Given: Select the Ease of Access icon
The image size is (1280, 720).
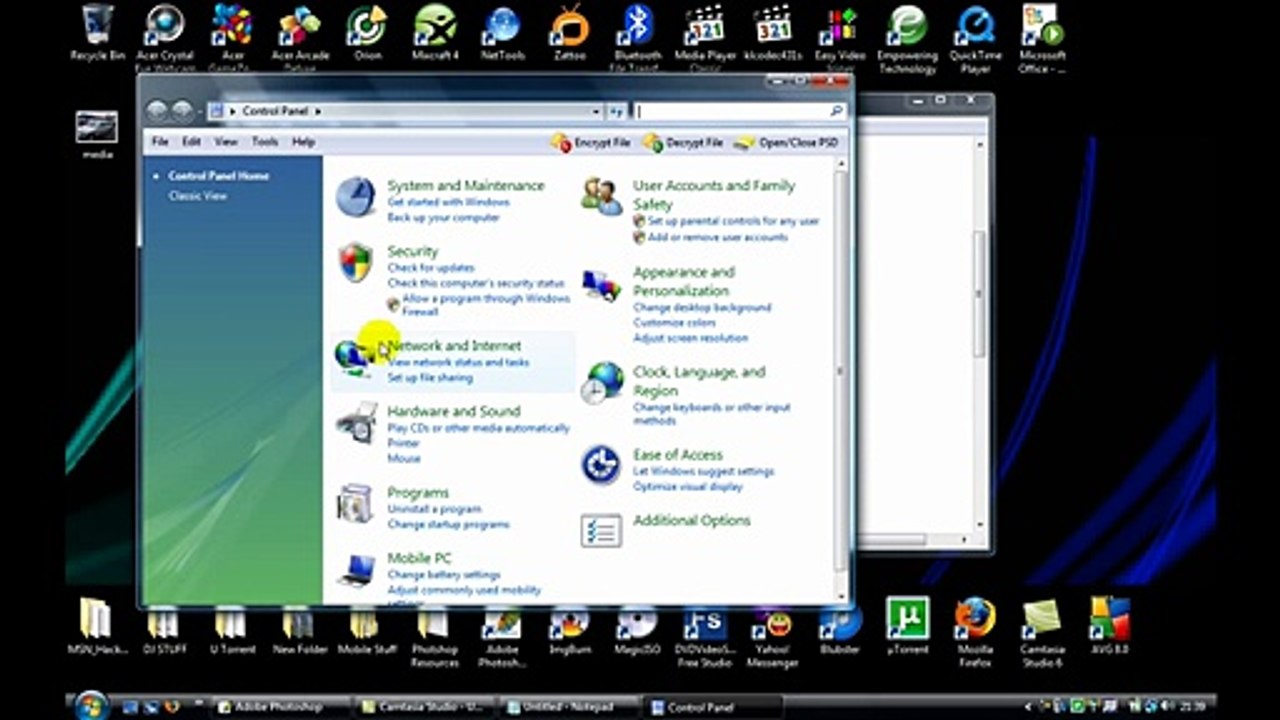Looking at the screenshot, I should pos(601,465).
